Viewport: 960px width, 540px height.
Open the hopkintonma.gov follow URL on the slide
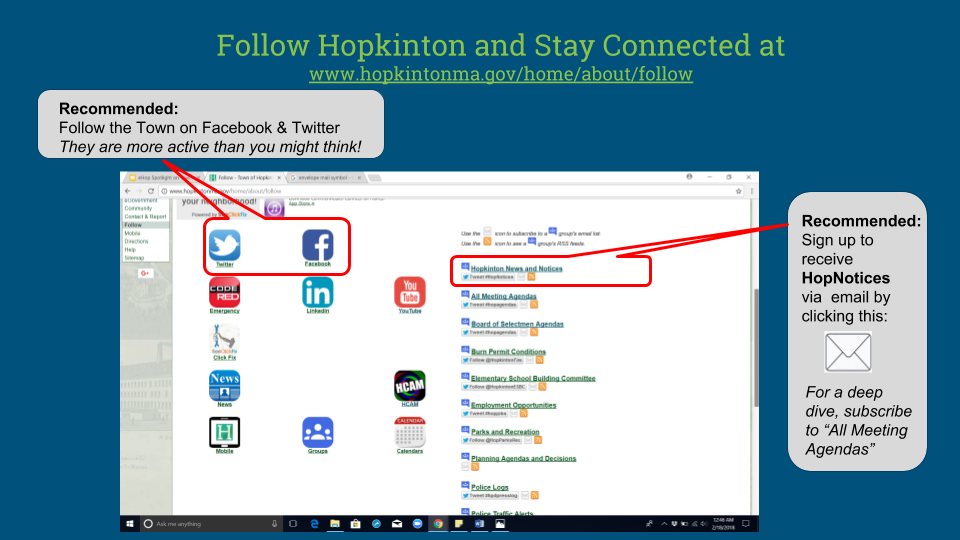tap(501, 74)
